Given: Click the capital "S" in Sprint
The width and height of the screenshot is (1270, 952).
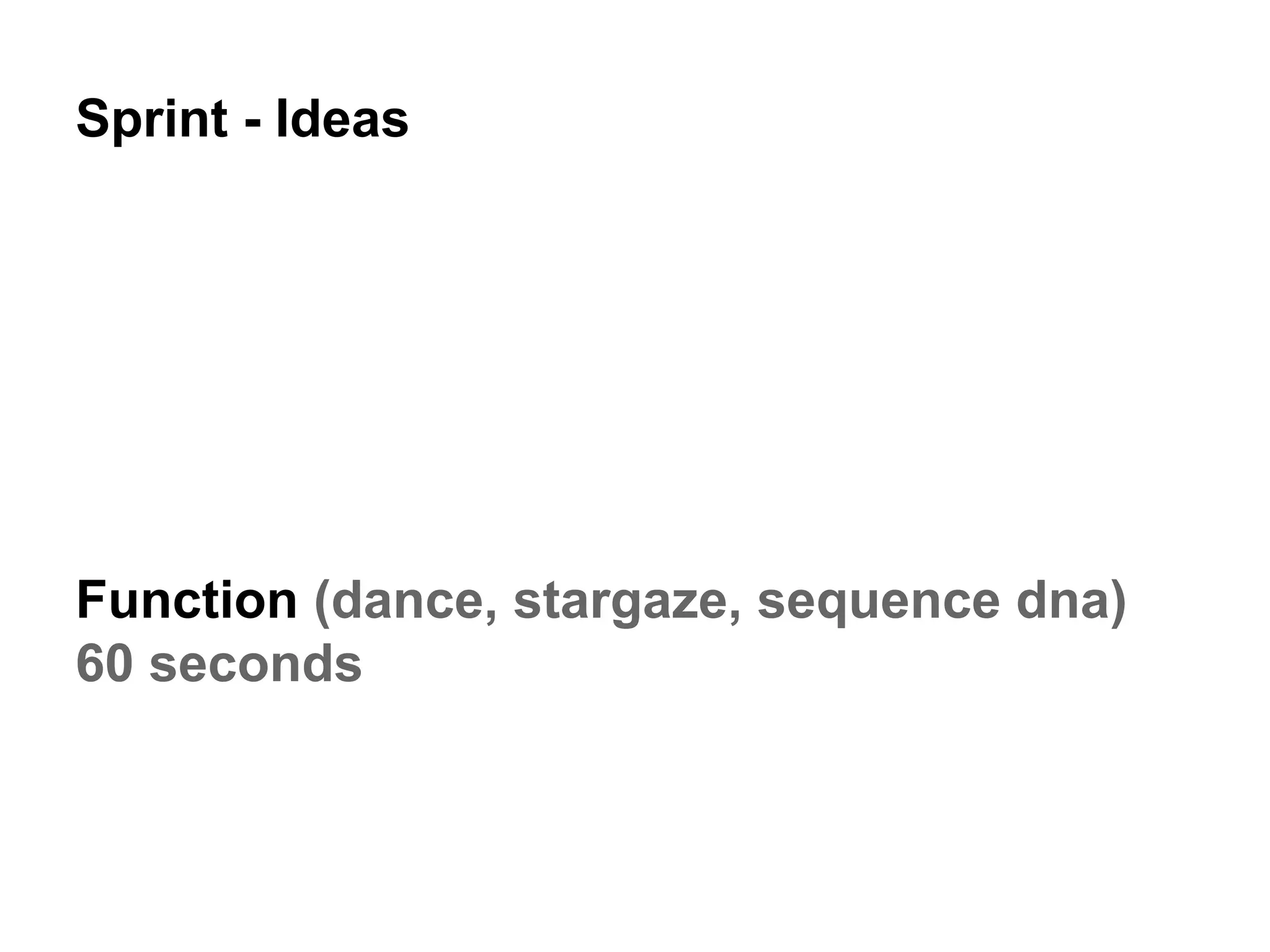Looking at the screenshot, I should click(x=93, y=120).
